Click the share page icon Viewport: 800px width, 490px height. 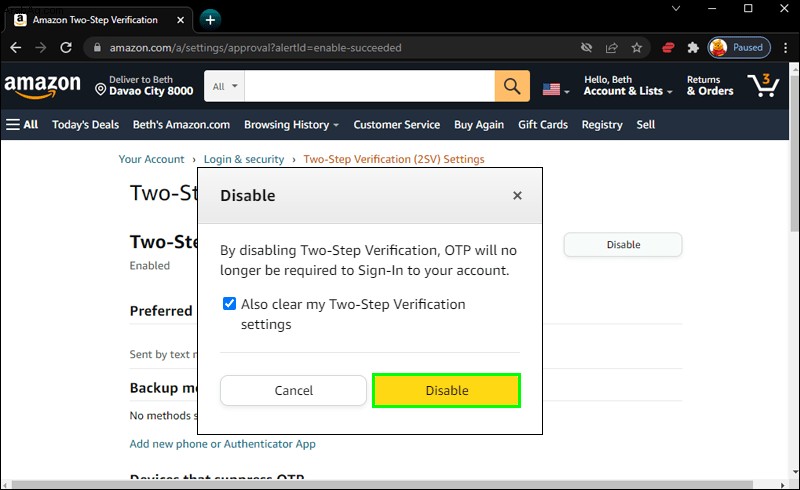pyautogui.click(x=611, y=47)
